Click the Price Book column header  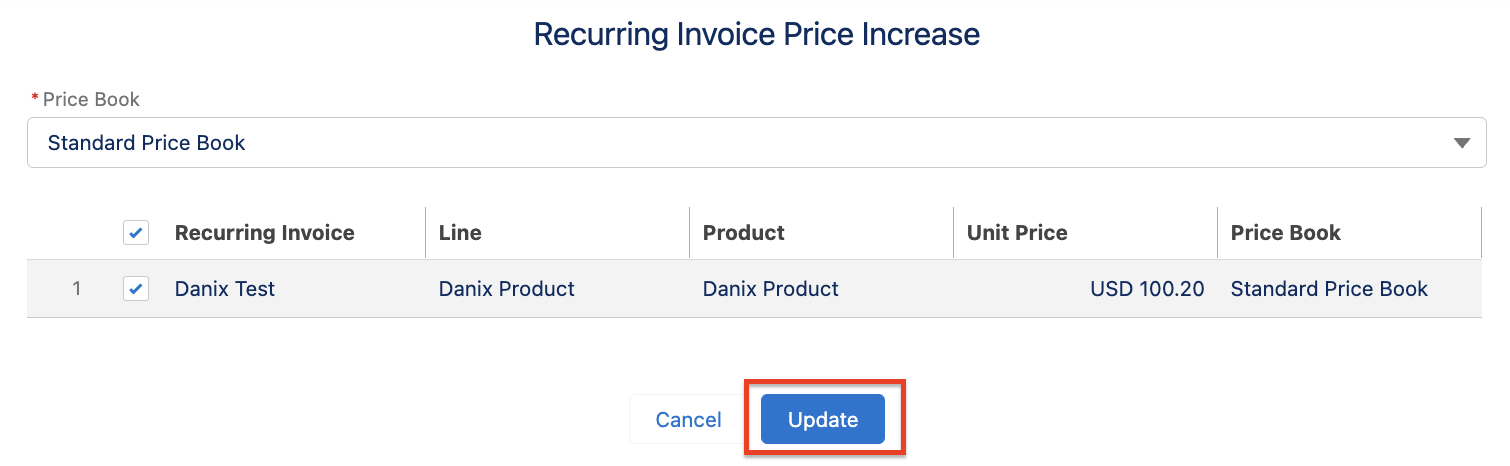(1286, 233)
